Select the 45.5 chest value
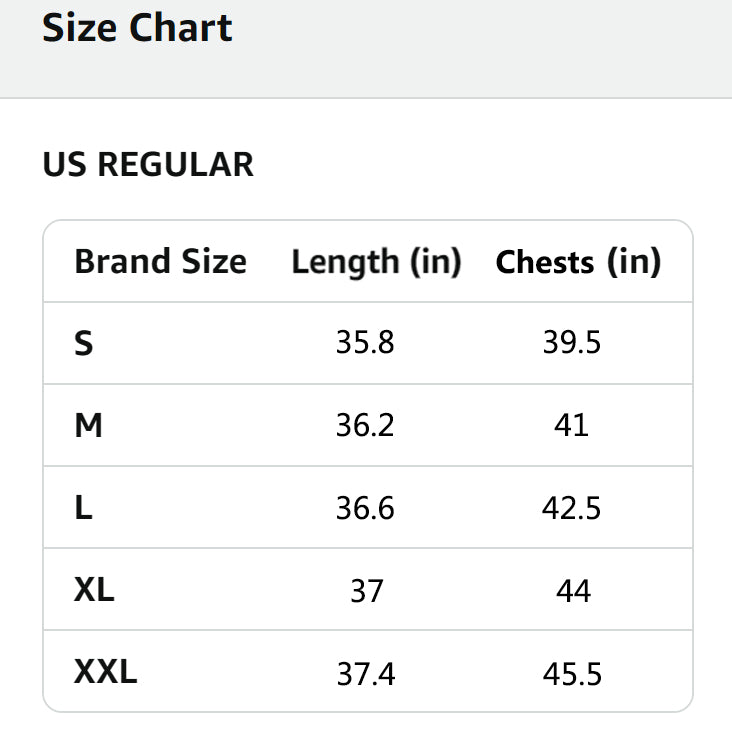The image size is (732, 732). (572, 673)
